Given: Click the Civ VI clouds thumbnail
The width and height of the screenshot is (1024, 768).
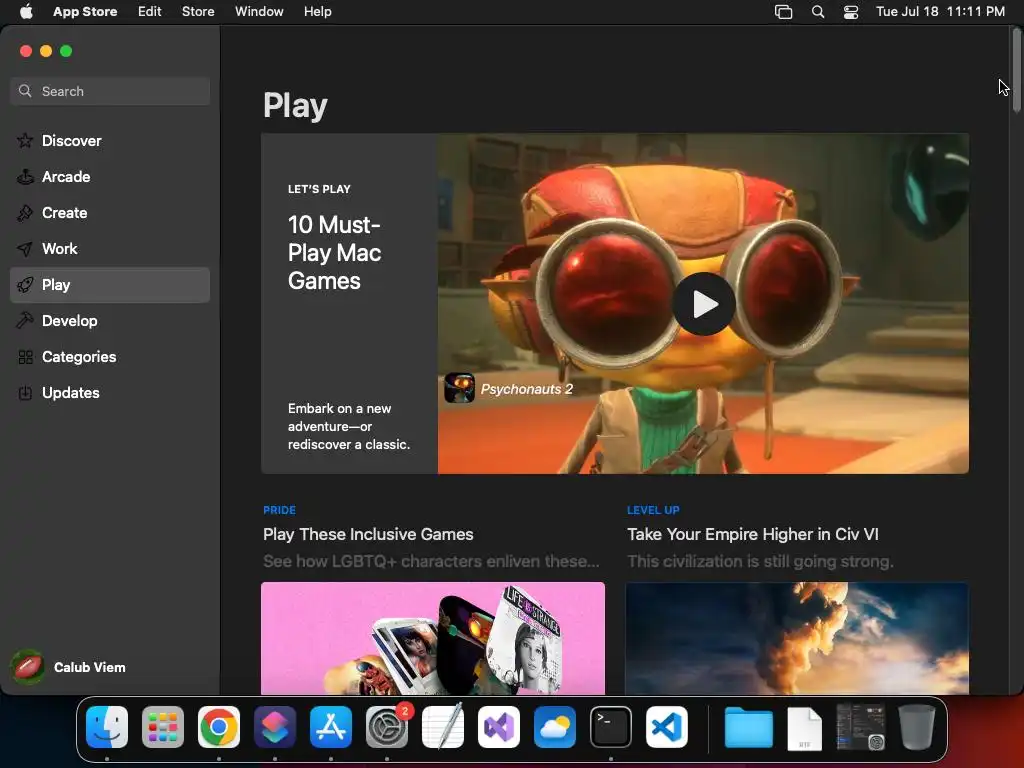Looking at the screenshot, I should point(797,638).
